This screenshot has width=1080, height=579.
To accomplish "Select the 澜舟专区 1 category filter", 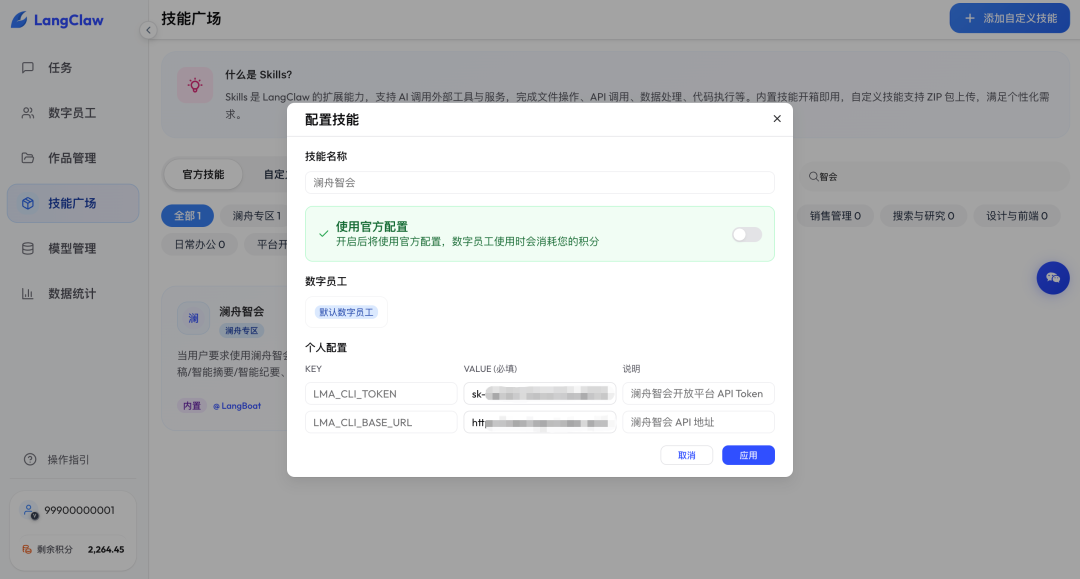I will pos(256,215).
